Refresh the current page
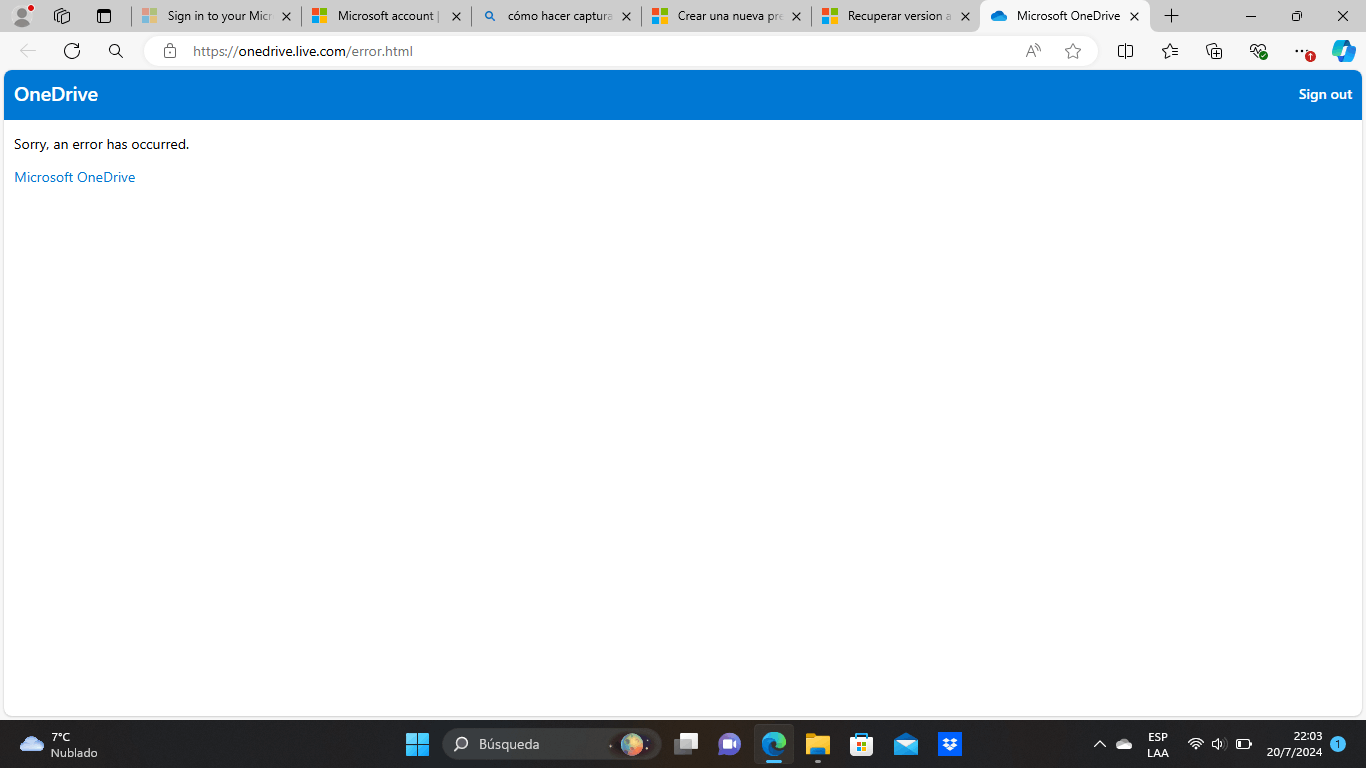Image resolution: width=1366 pixels, height=768 pixels. 72,51
